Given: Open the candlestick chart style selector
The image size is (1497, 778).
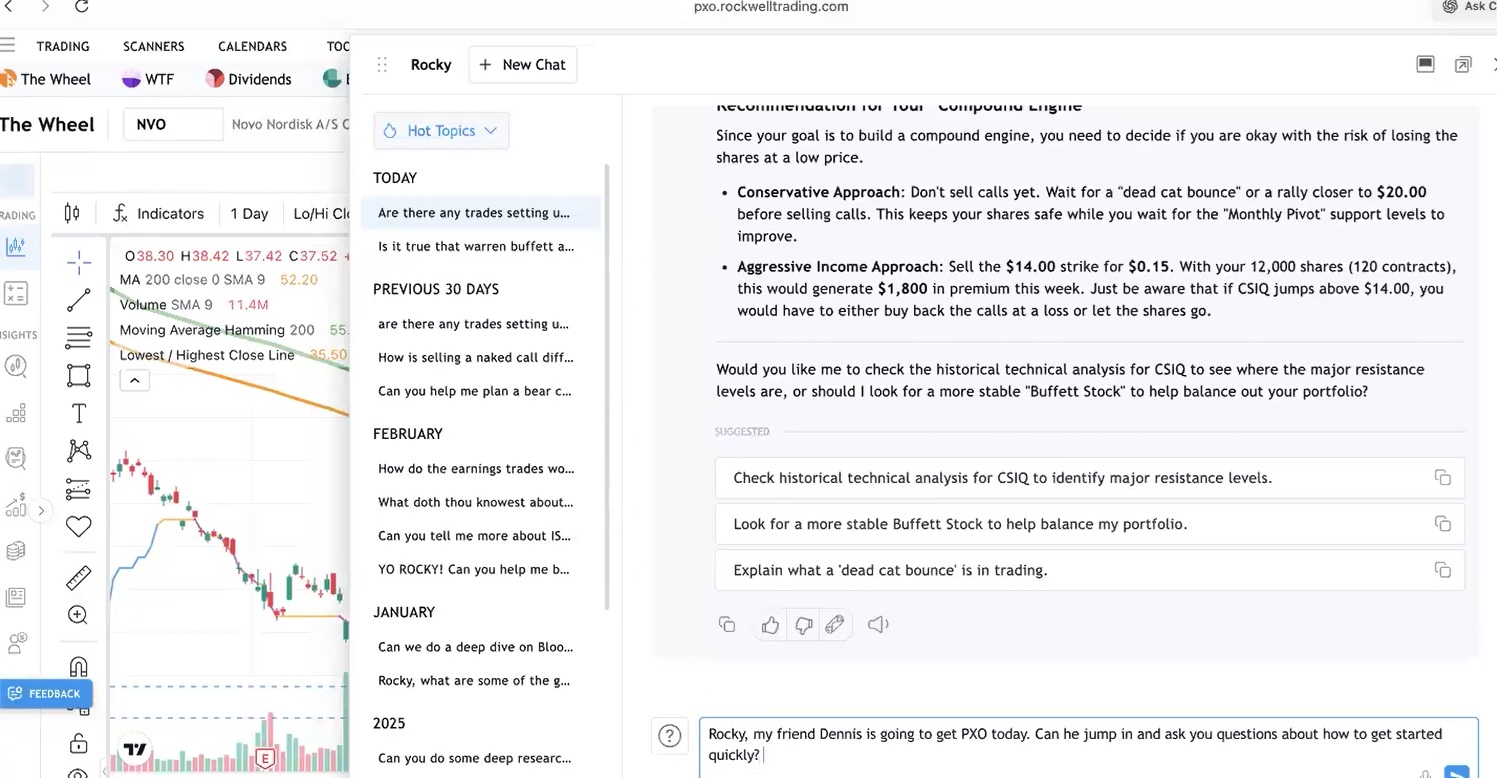Looking at the screenshot, I should pyautogui.click(x=72, y=213).
